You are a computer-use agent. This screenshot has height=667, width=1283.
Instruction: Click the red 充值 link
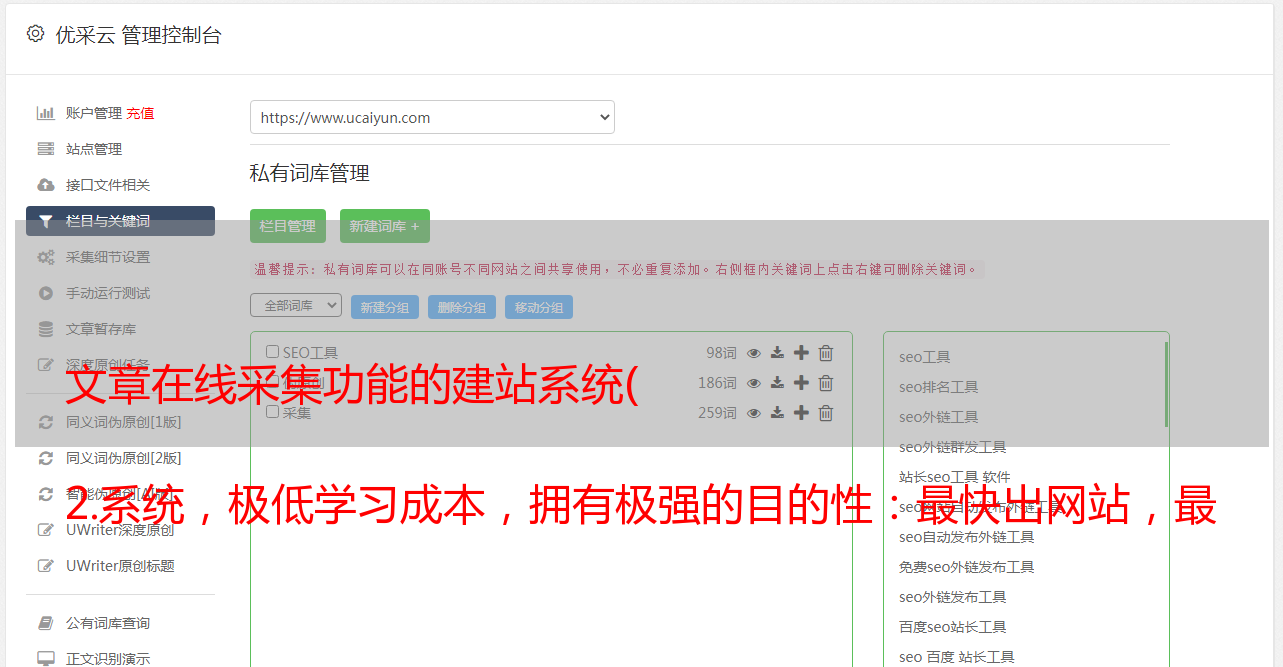140,113
